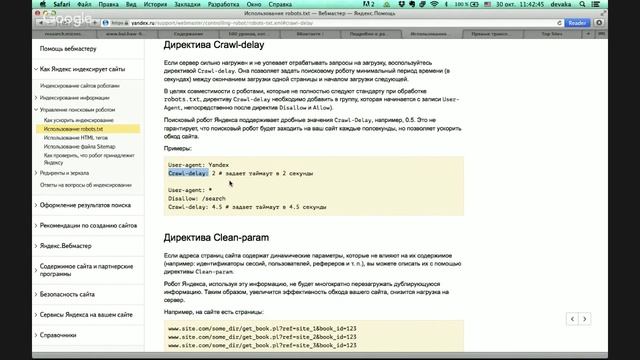Open the Правка menu
This screenshot has height=360, width=640.
click(108, 4)
